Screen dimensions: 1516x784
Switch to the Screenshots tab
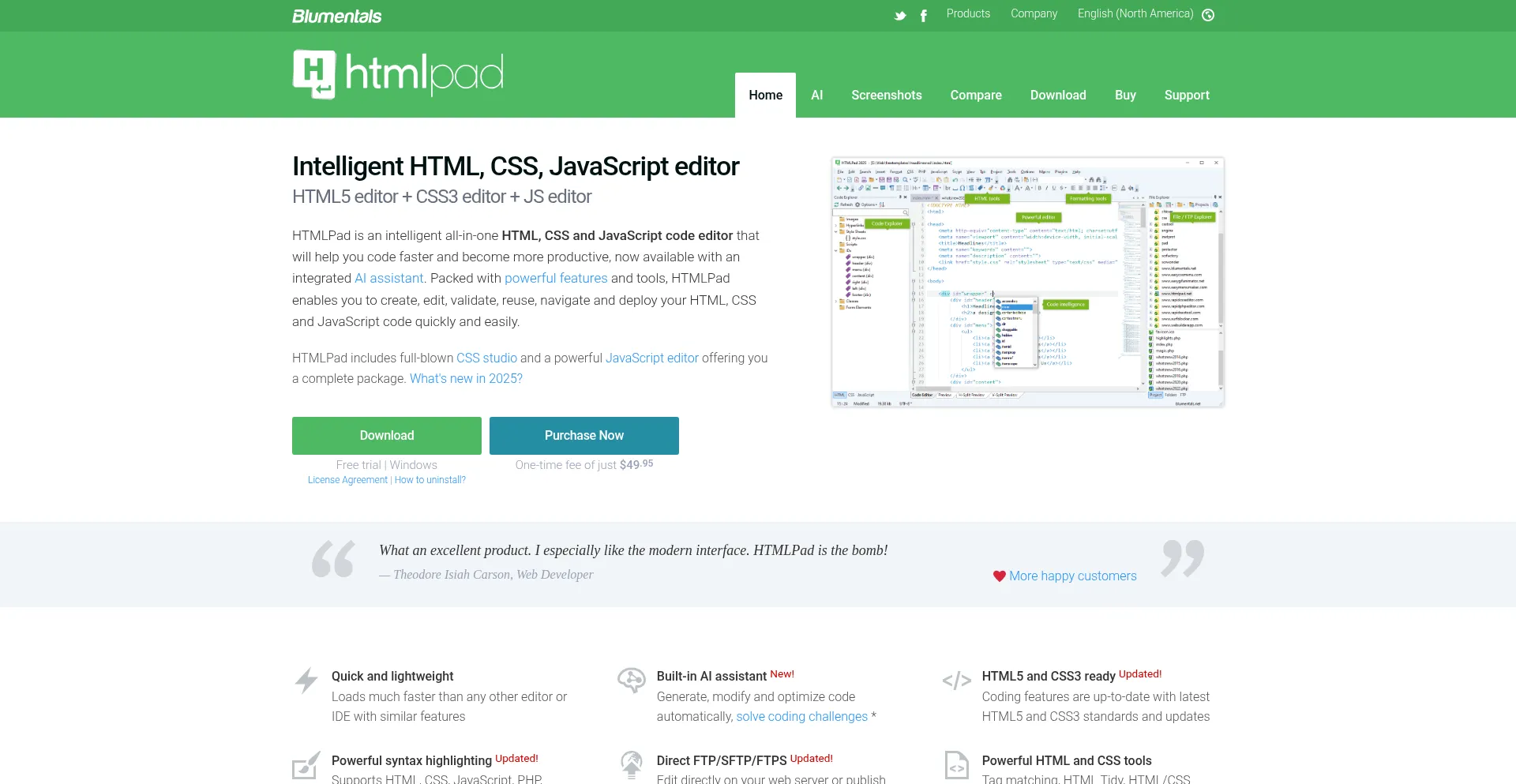[887, 95]
